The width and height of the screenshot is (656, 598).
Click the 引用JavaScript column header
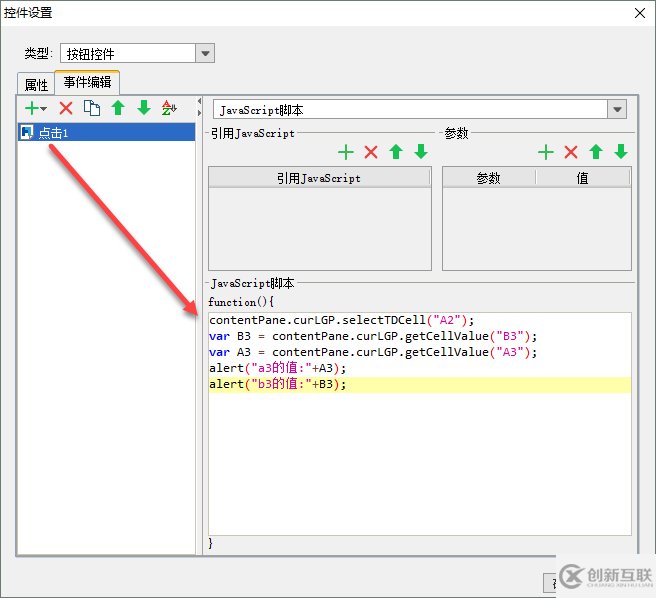coord(319,178)
